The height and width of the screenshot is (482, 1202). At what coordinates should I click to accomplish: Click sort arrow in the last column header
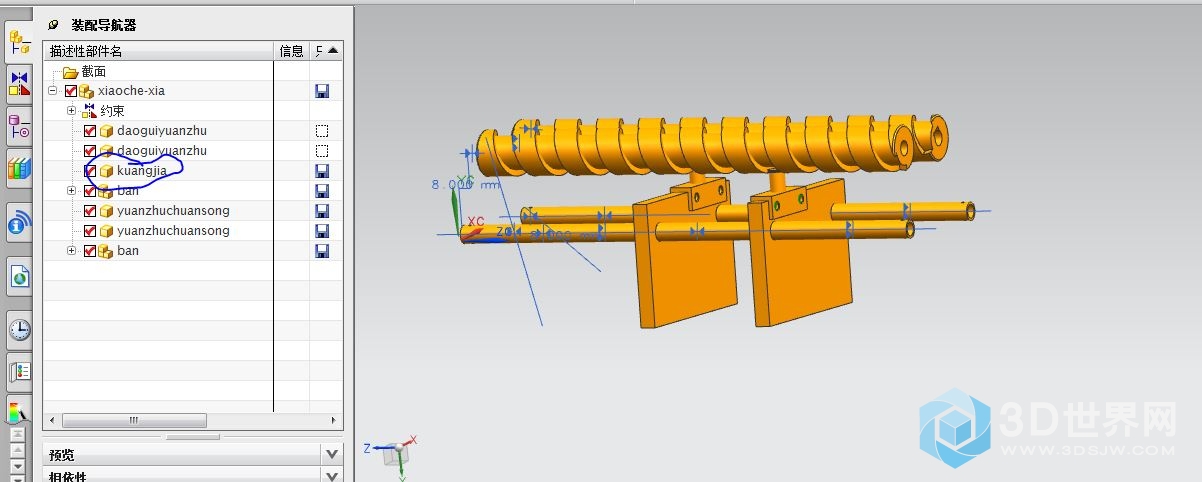click(x=333, y=50)
